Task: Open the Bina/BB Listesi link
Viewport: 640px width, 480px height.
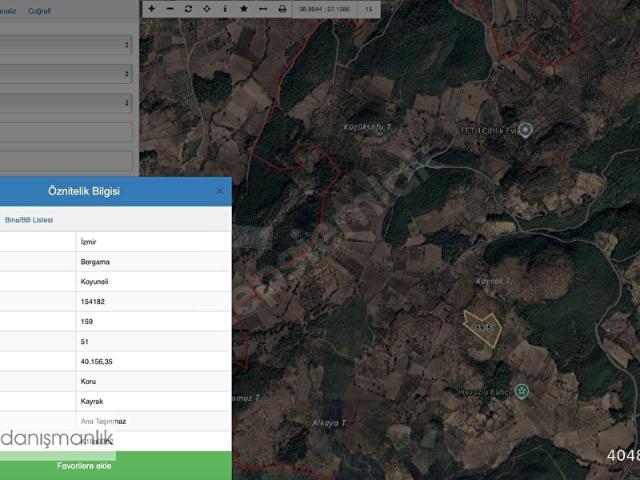Action: coord(29,220)
